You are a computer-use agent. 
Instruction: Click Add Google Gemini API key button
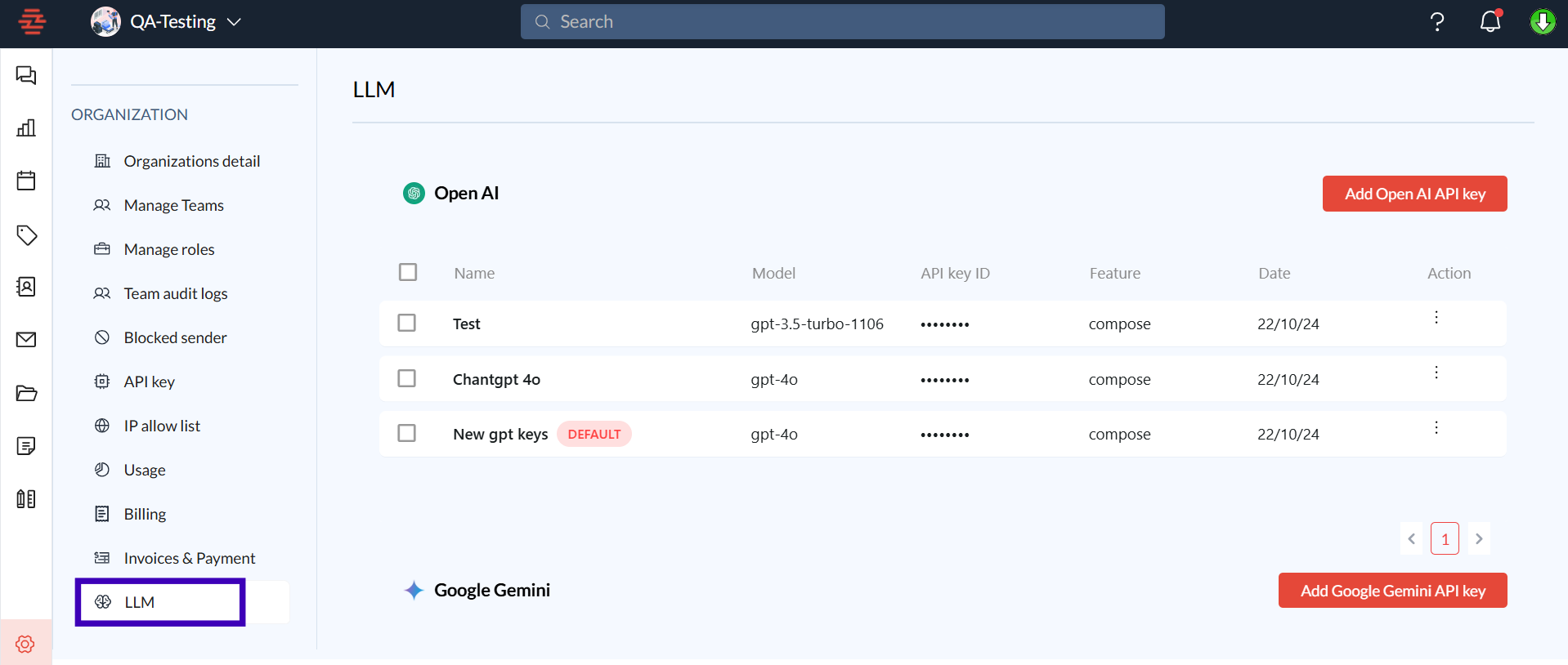pos(1392,591)
